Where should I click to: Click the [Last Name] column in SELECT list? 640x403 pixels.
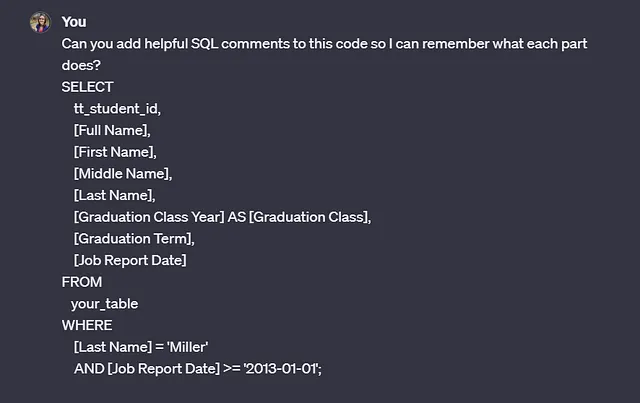(x=114, y=195)
